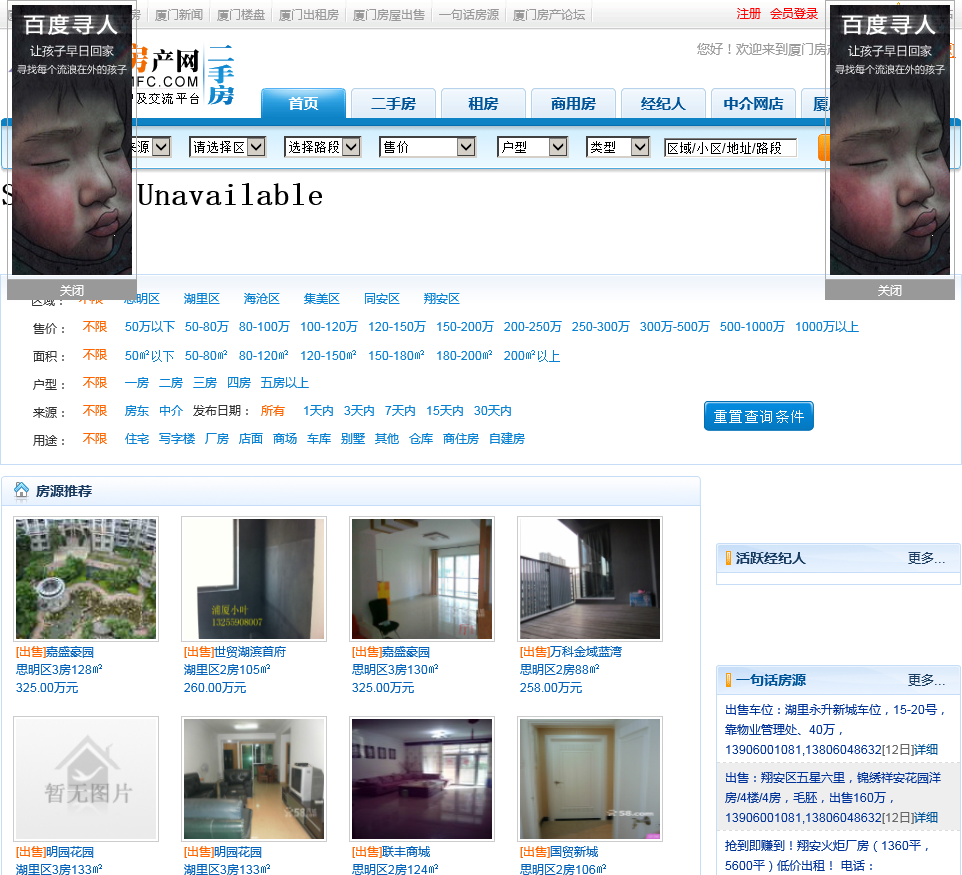Open 厦门房屋出售 in the top navigation
The height and width of the screenshot is (875, 962).
coord(389,15)
